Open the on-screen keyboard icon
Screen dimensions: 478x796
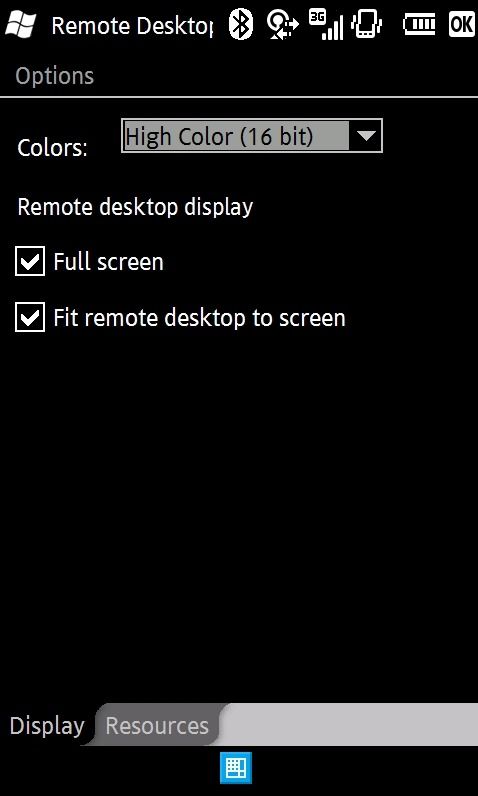(x=236, y=768)
